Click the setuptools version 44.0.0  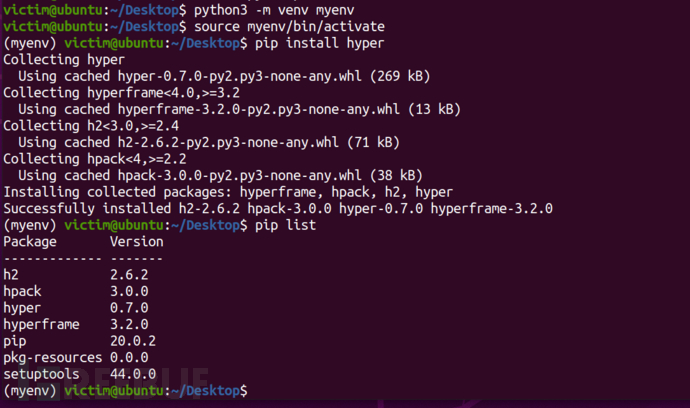click(133, 373)
